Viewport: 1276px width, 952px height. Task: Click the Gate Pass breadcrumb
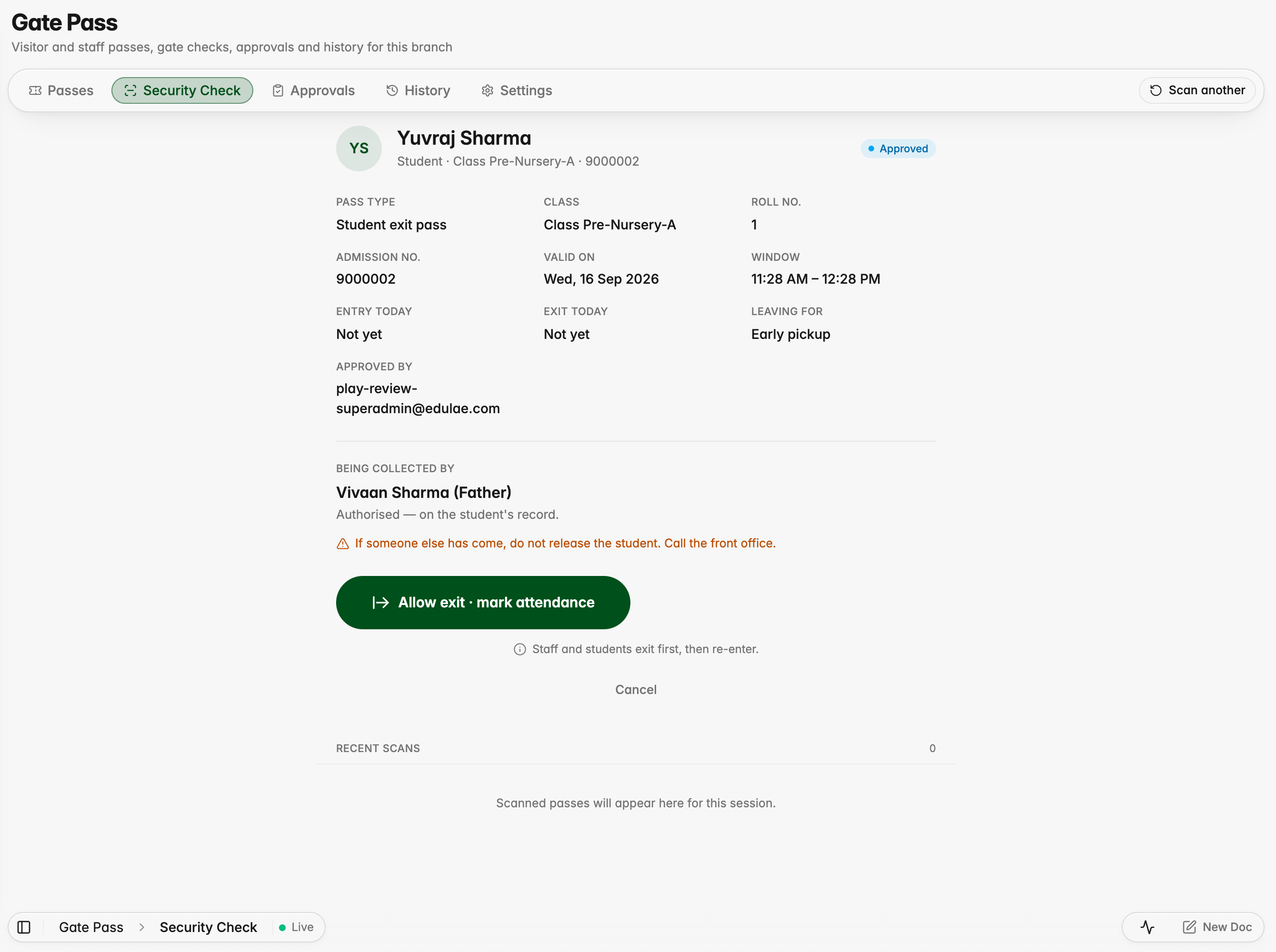click(x=91, y=927)
